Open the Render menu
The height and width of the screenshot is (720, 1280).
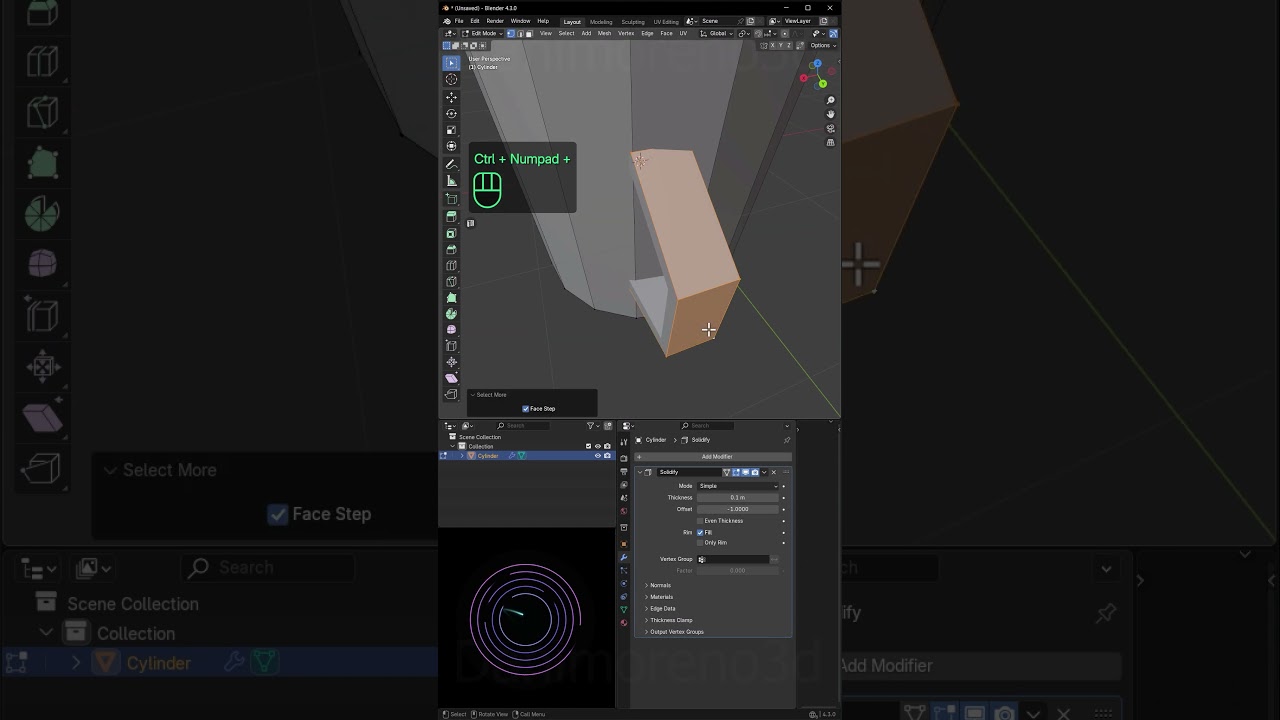click(x=495, y=21)
